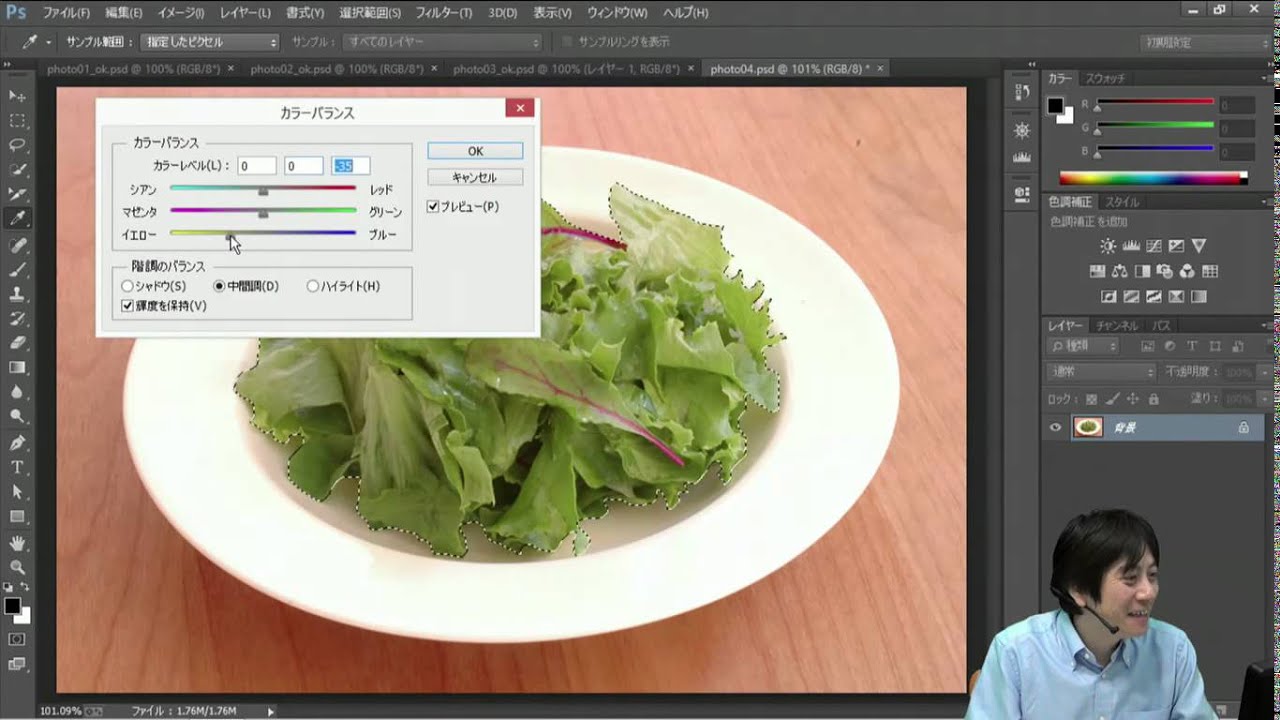
Task: Click the 背景 layer thumbnail
Action: pos(1088,427)
